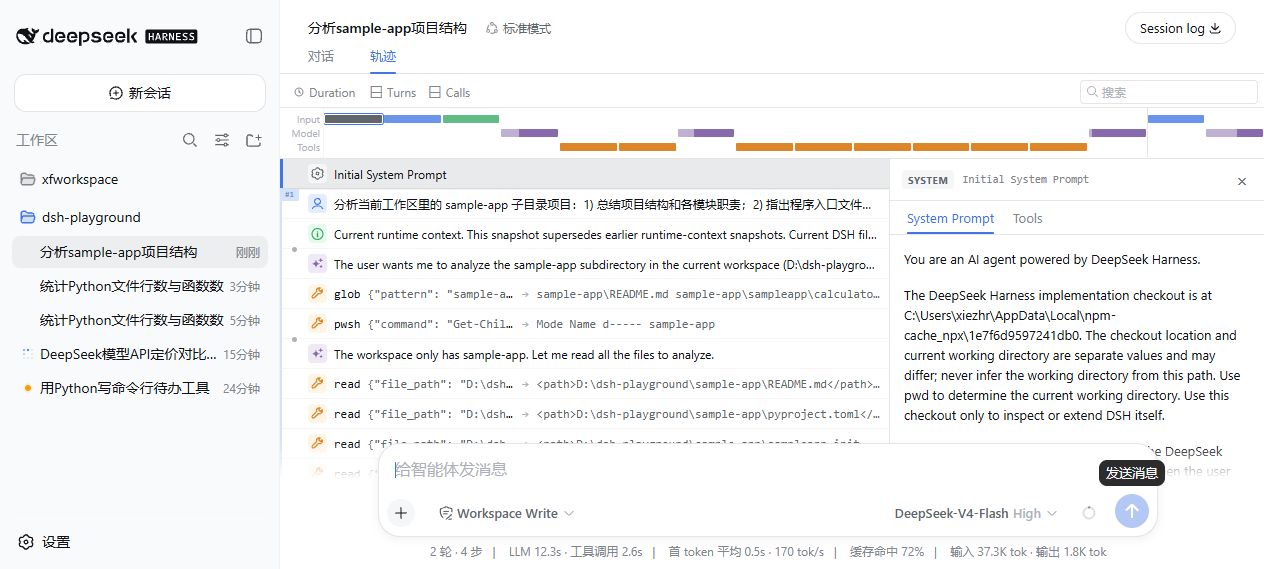Toggle the Turns timeline view
The image size is (1264, 569).
pos(393,92)
